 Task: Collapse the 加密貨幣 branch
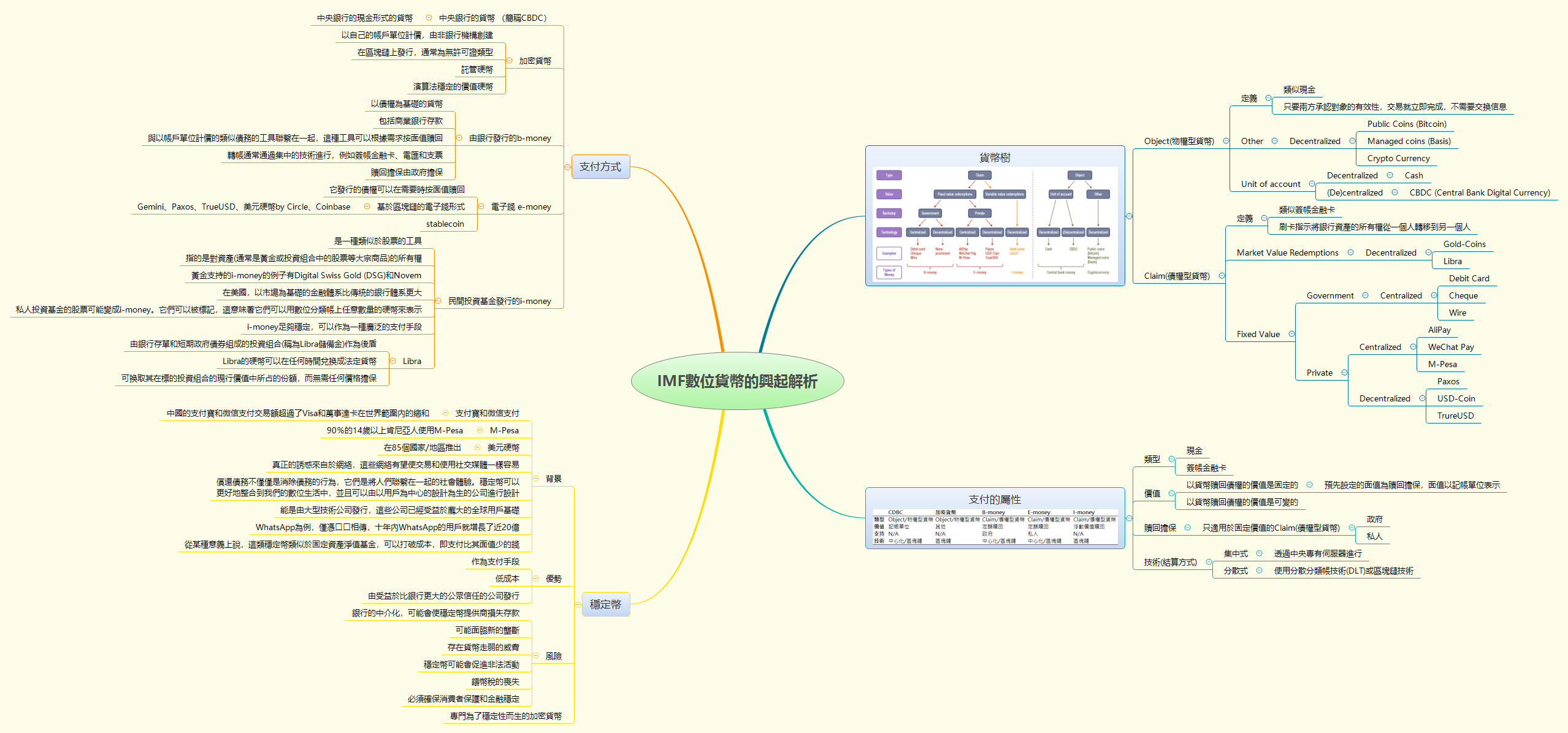pos(508,61)
